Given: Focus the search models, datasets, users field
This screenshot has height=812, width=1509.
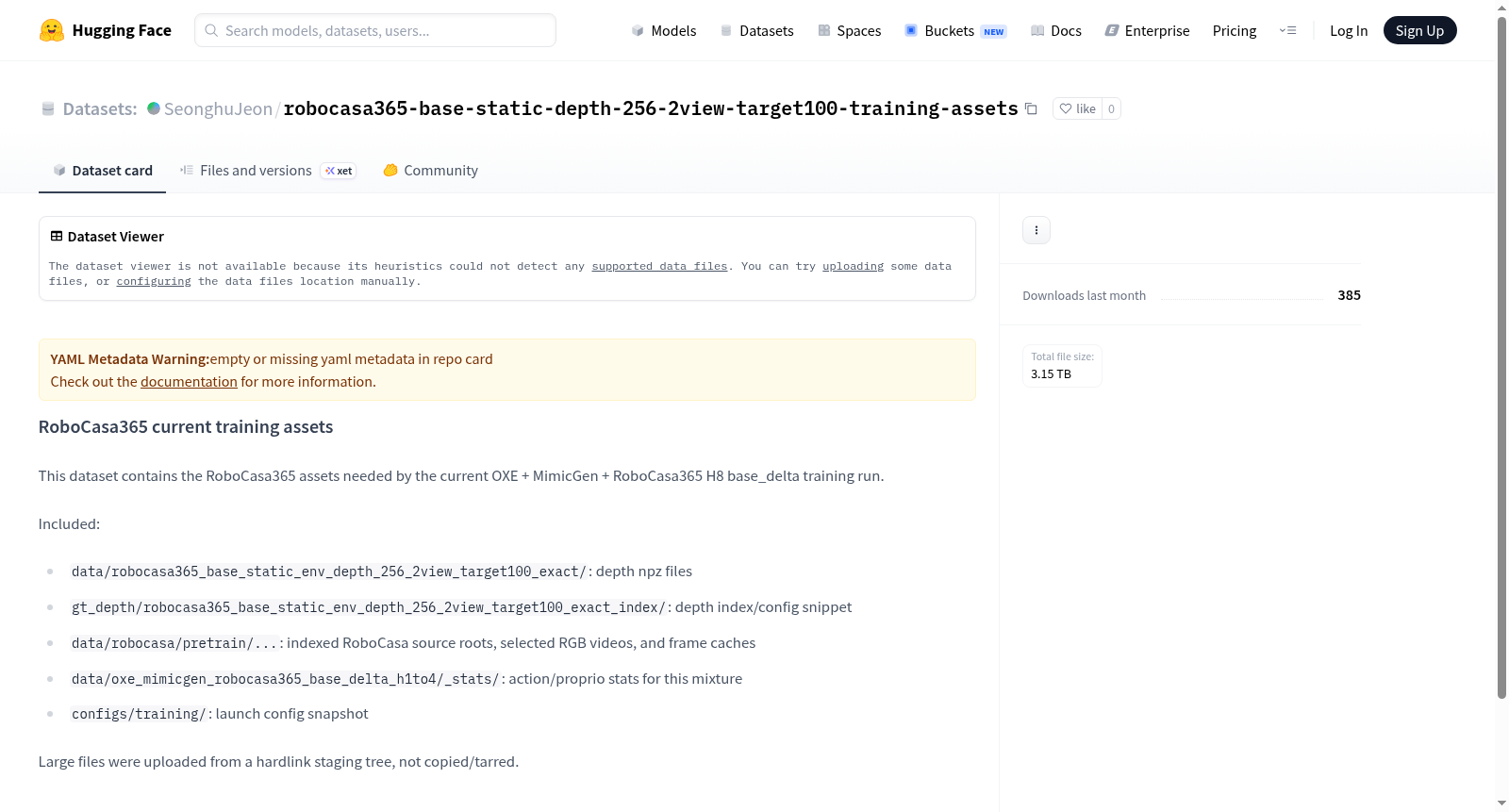Looking at the screenshot, I should [x=375, y=30].
